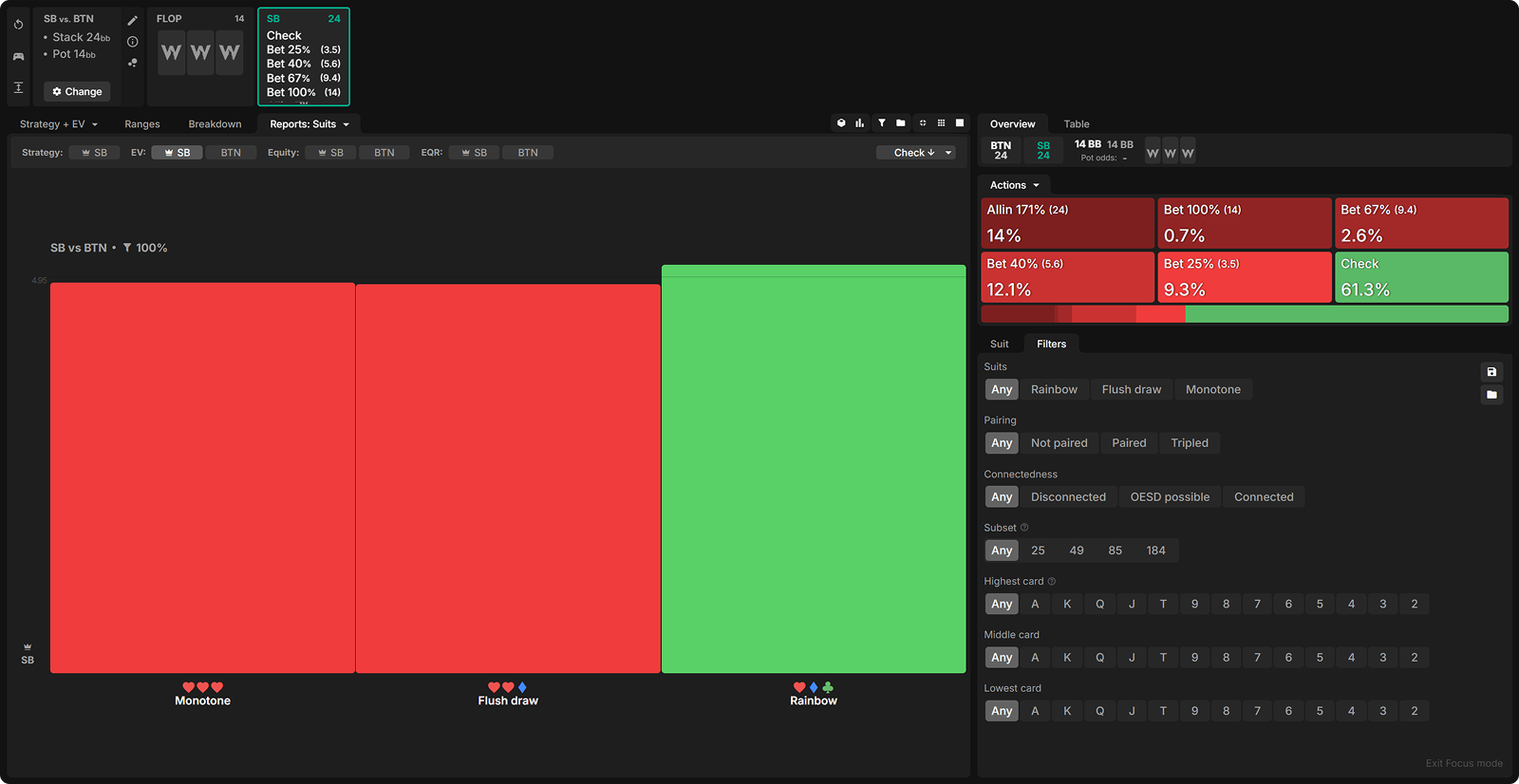Expand the Reports: Suits dropdown

pyautogui.click(x=309, y=124)
